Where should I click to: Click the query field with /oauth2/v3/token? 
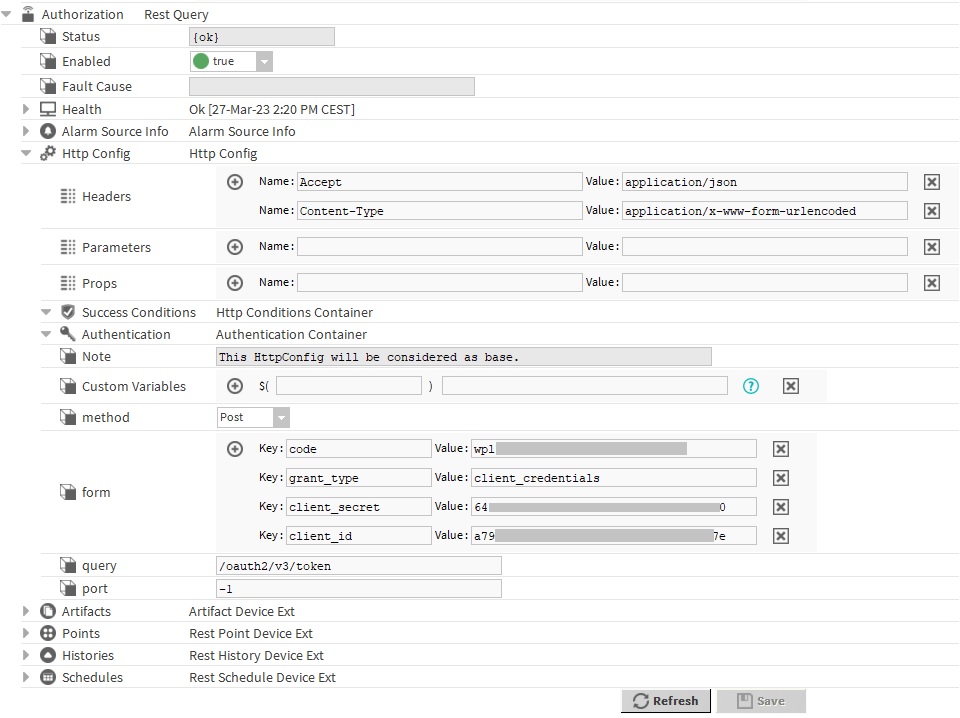[358, 566]
